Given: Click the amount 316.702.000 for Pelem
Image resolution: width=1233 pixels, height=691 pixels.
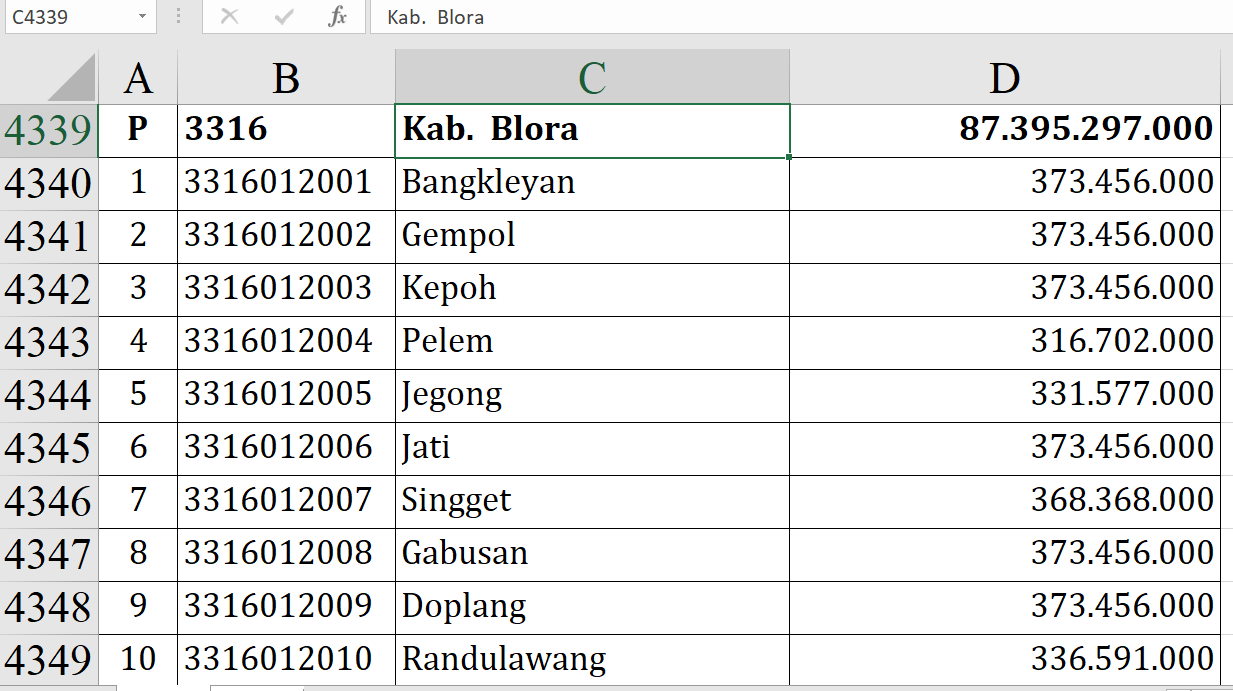Looking at the screenshot, I should (x=1004, y=342).
